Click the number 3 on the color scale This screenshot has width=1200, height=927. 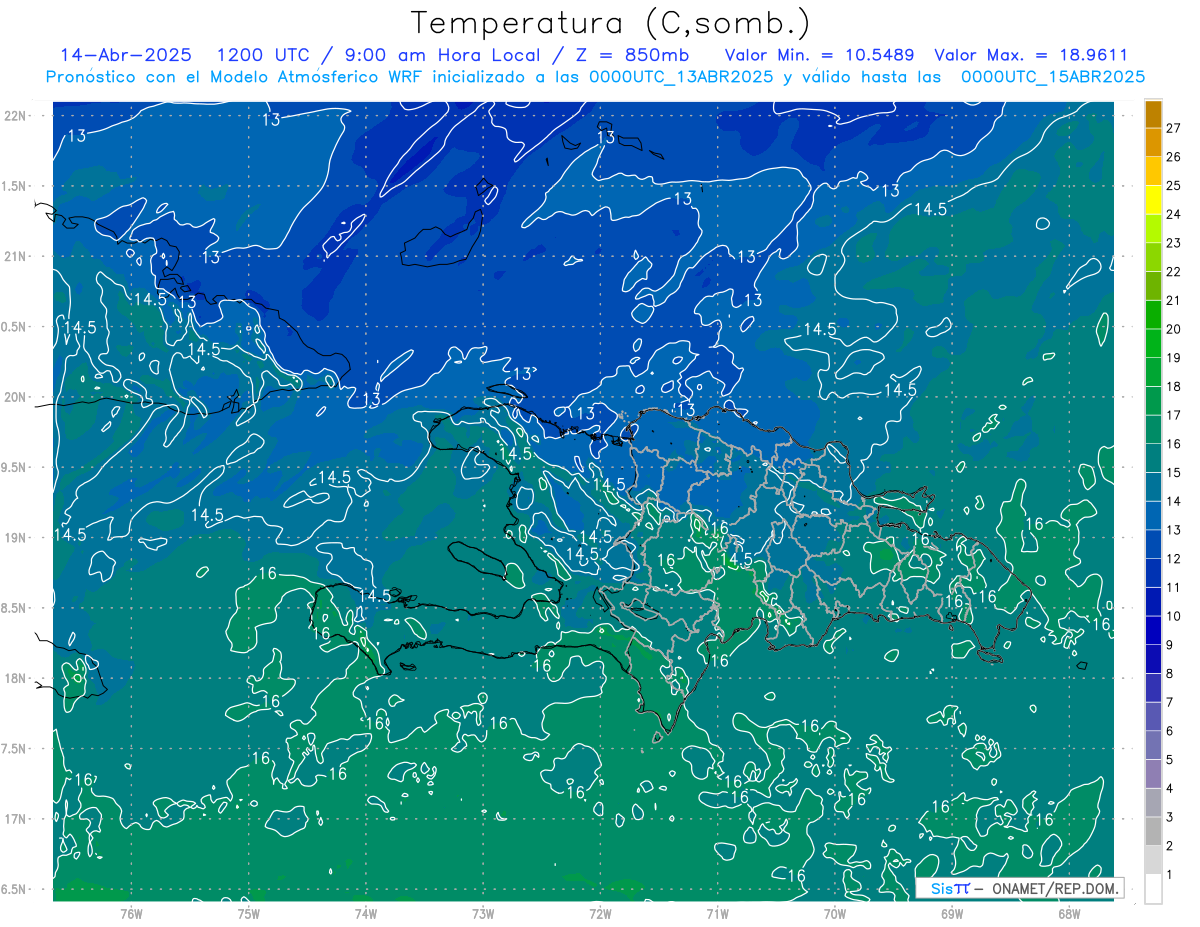coord(1170,817)
